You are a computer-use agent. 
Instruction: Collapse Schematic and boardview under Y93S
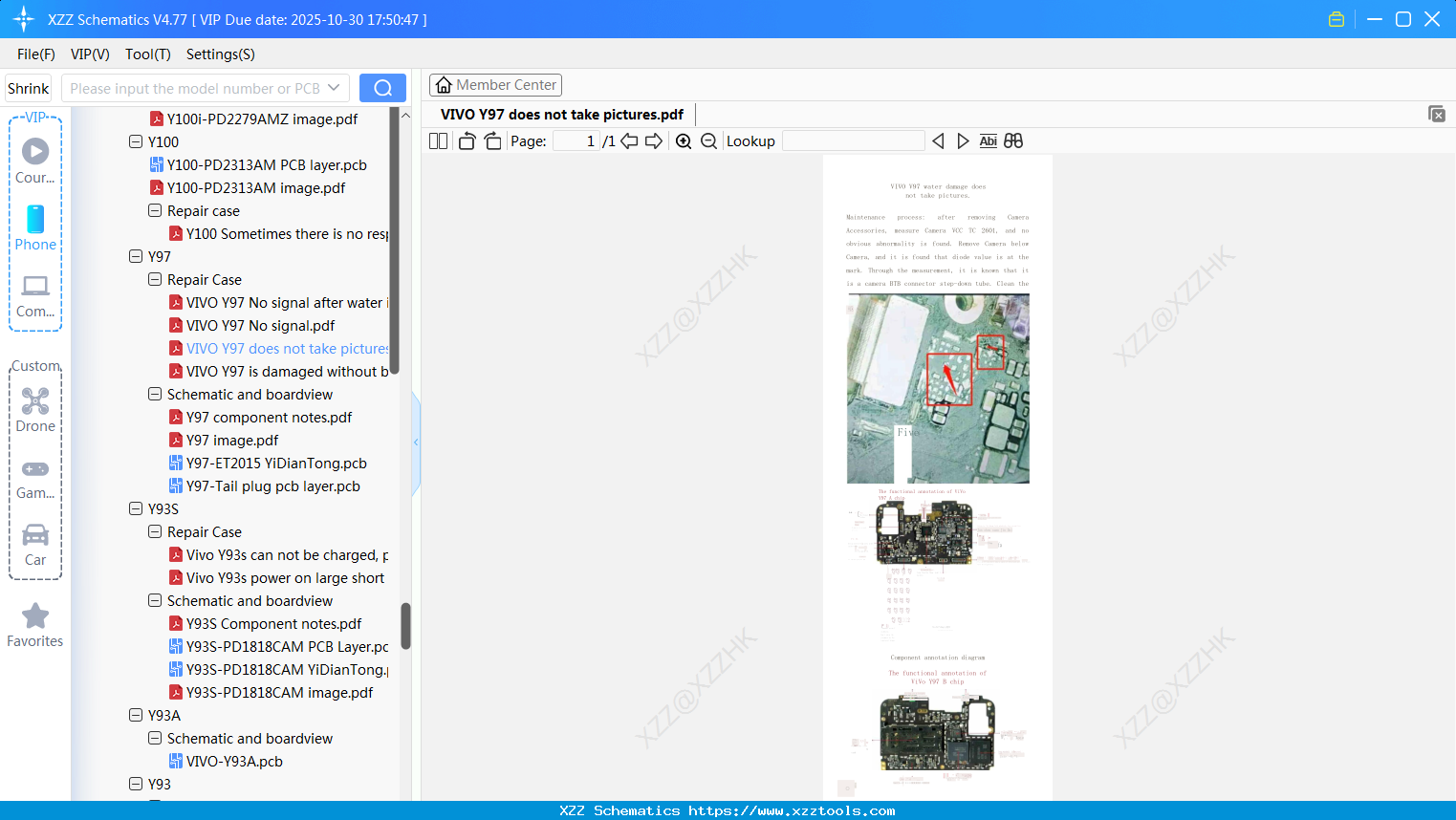pos(155,600)
